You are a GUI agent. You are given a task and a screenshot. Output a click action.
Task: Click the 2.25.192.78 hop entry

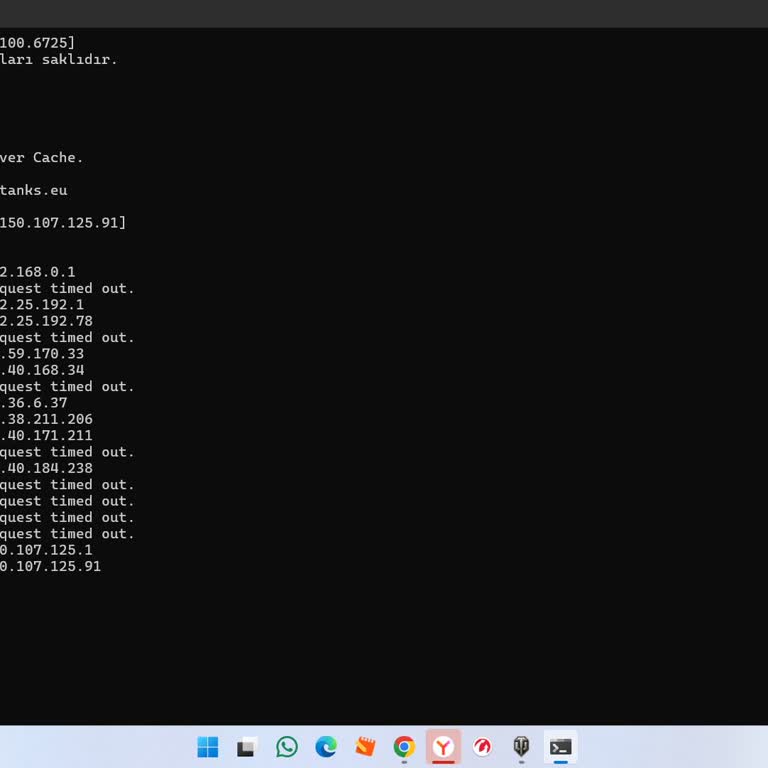47,321
